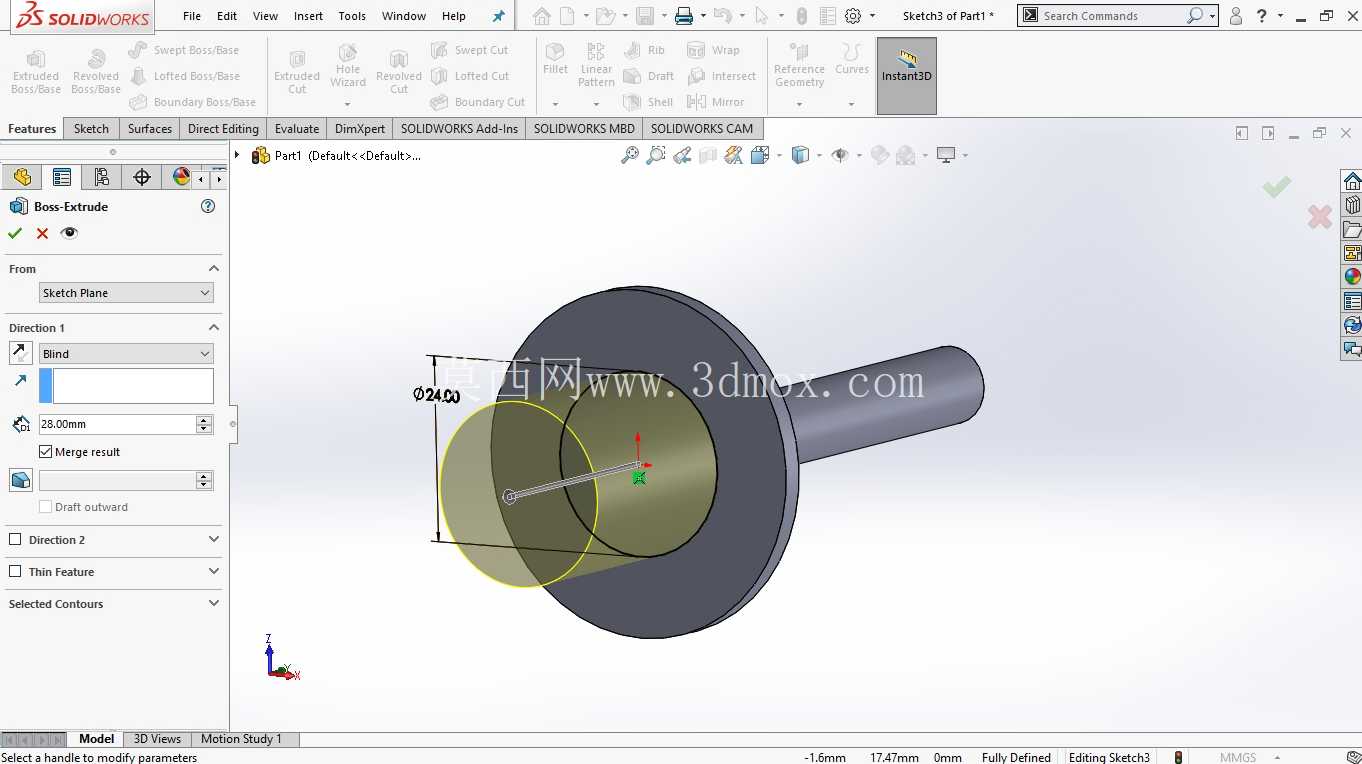Expand Direction 2 section chevron
Image resolution: width=1362 pixels, height=764 pixels.
pyautogui.click(x=214, y=540)
